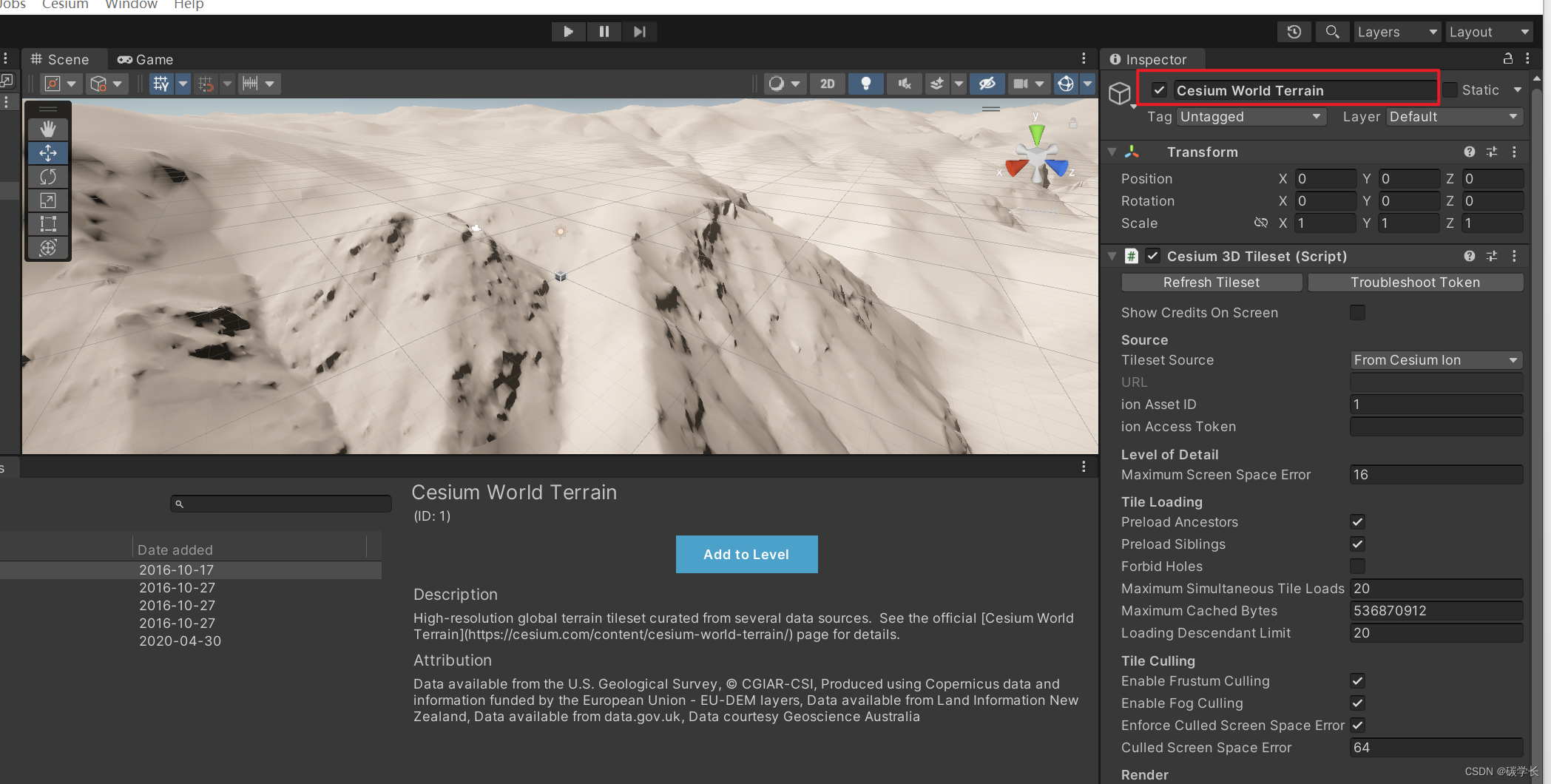Select the Rect transform tool

click(x=48, y=224)
